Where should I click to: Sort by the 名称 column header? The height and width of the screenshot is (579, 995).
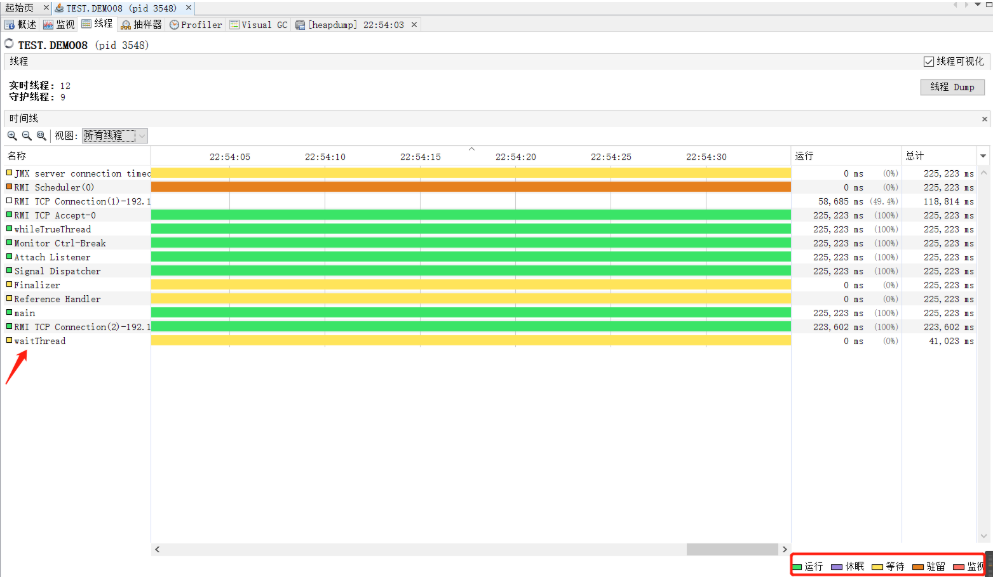point(76,156)
